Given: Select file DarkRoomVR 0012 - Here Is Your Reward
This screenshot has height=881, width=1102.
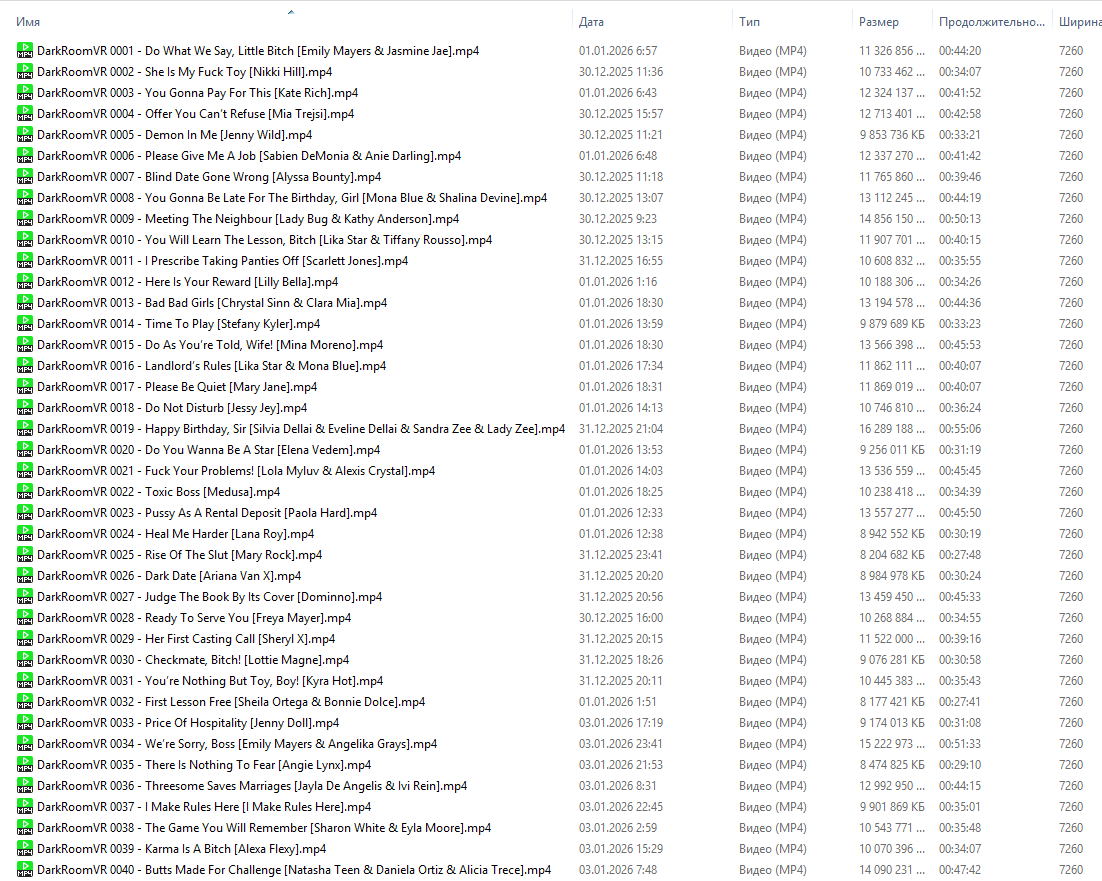Looking at the screenshot, I should click(x=188, y=282).
